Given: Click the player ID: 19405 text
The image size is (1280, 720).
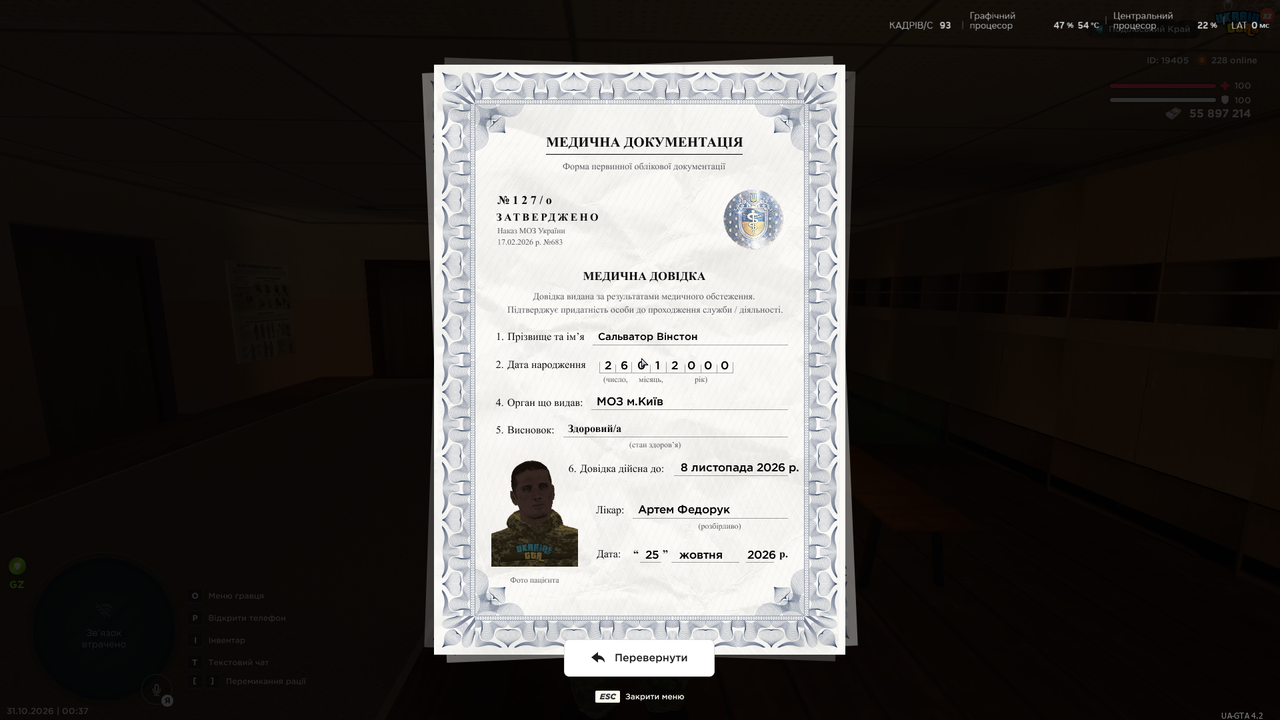Looking at the screenshot, I should (1168, 60).
